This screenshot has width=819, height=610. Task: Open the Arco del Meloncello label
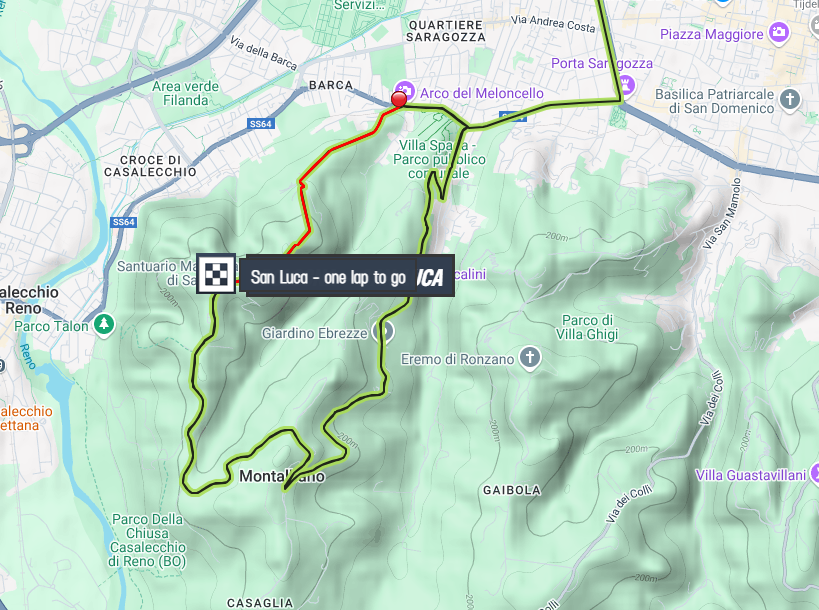pos(482,93)
